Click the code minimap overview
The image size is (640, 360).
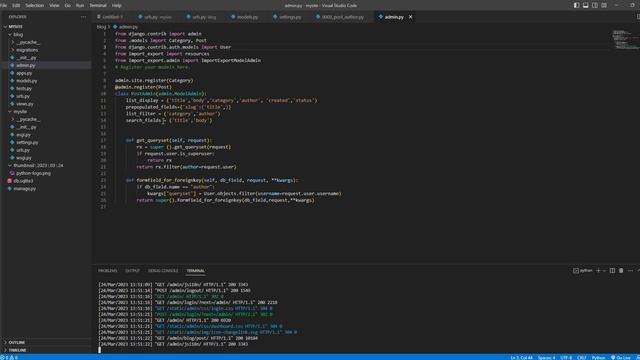click(x=625, y=40)
